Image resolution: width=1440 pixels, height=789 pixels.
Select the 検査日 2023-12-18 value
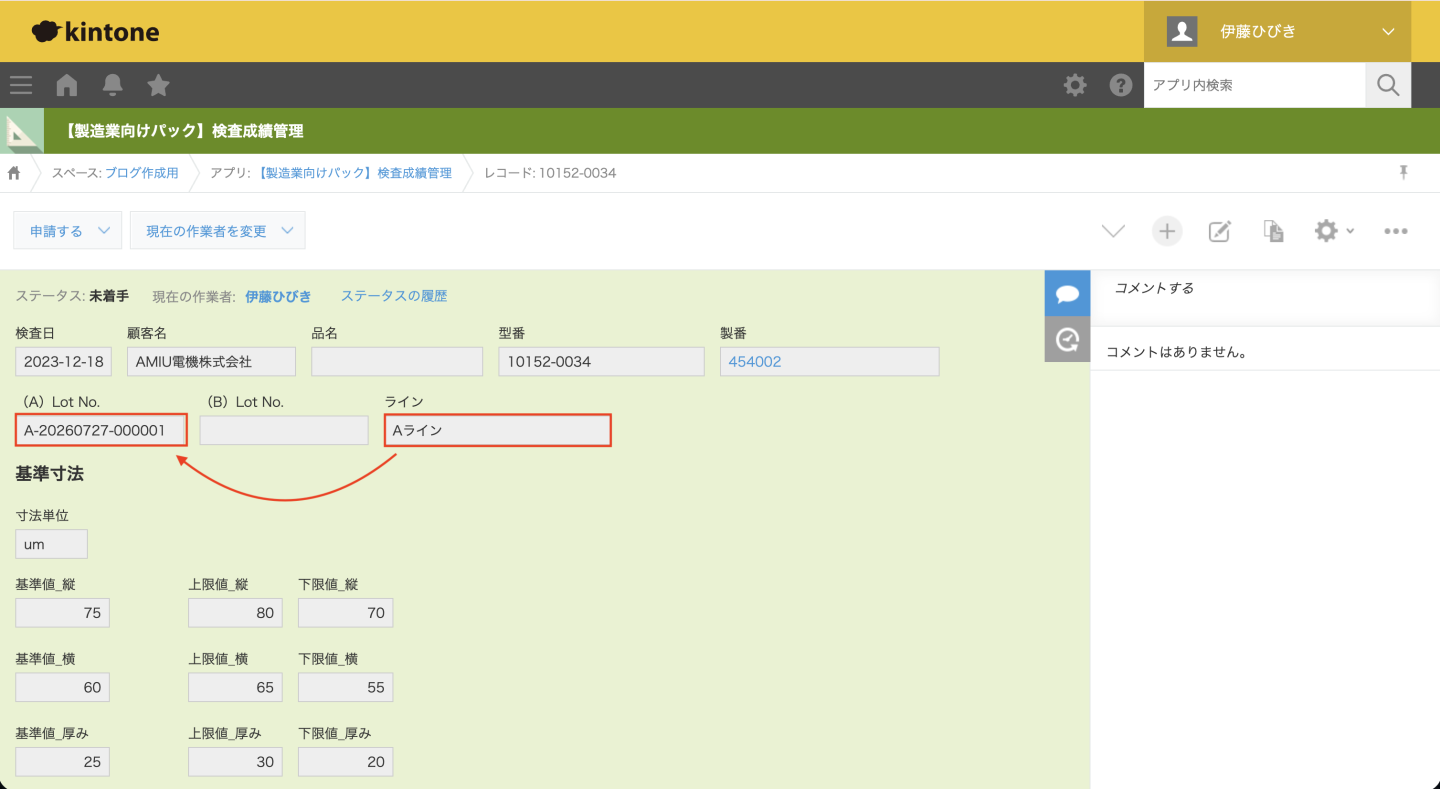[64, 362]
